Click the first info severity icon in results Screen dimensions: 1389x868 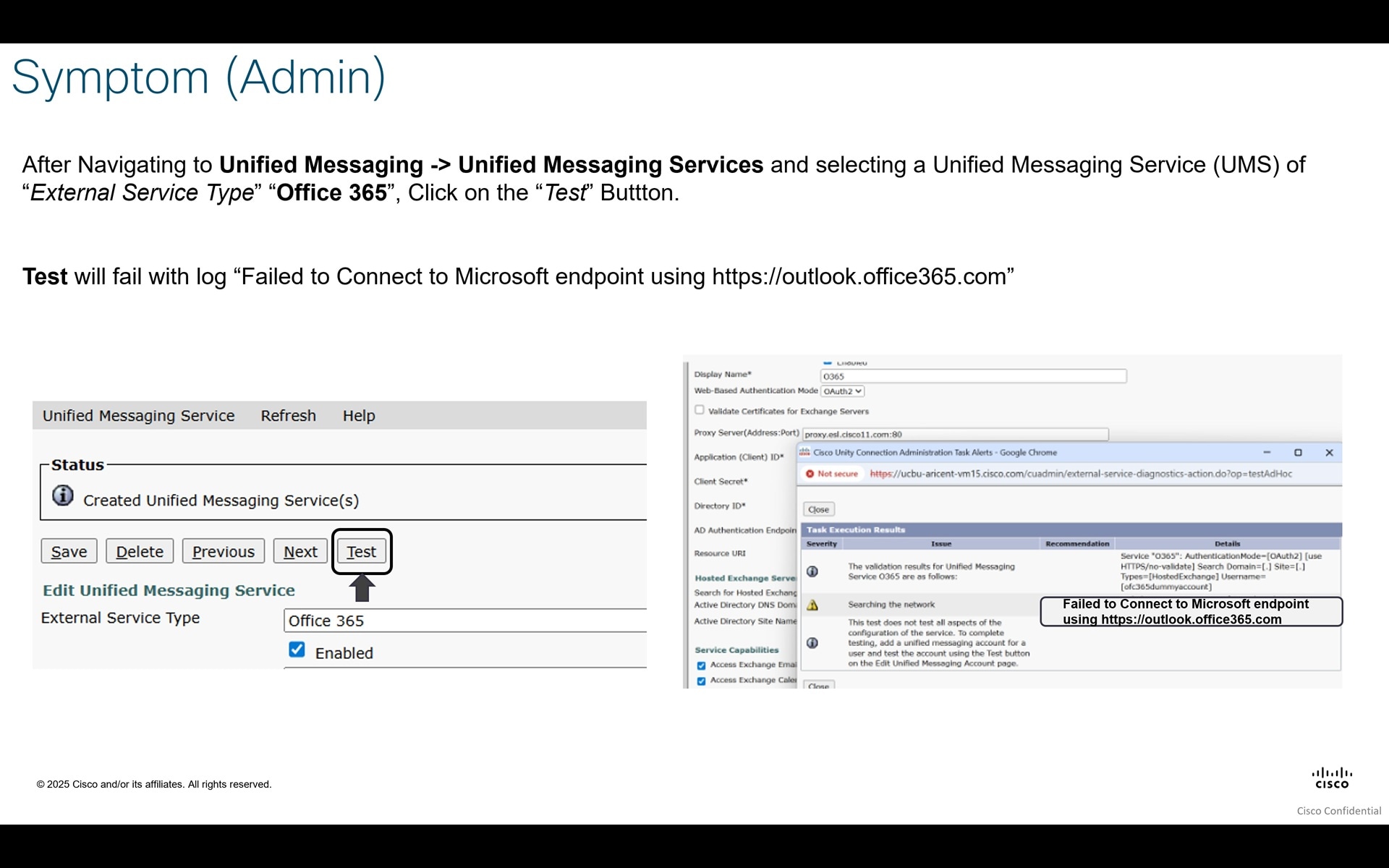pos(812,571)
